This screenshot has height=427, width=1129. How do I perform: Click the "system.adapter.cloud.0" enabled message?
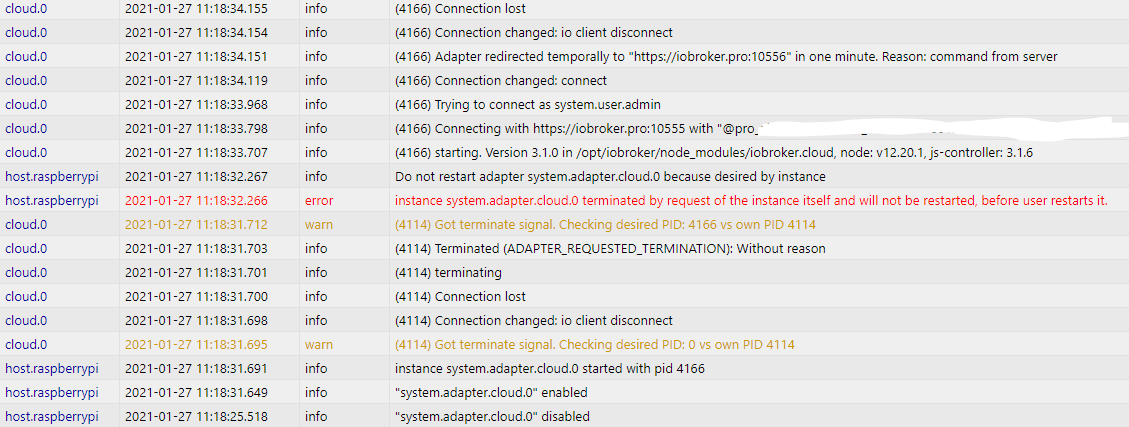491,392
